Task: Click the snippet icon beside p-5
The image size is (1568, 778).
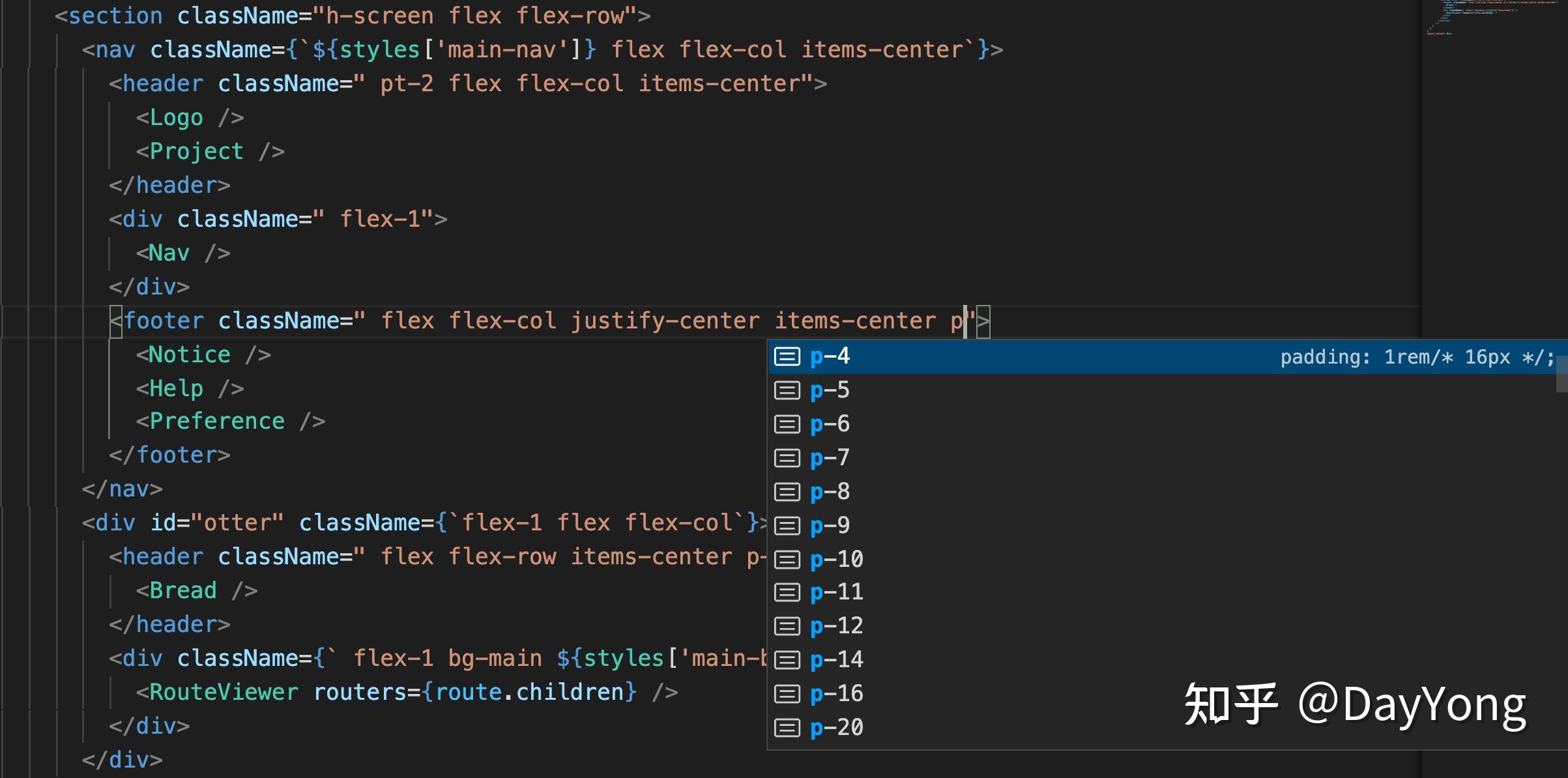Action: coord(787,390)
